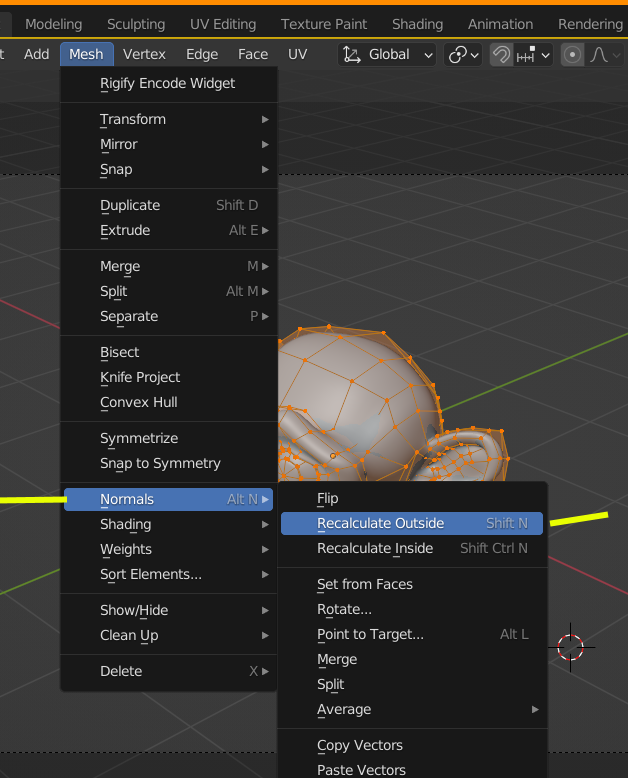Expand Sort Elements submenu
This screenshot has height=778, width=628.
point(169,574)
